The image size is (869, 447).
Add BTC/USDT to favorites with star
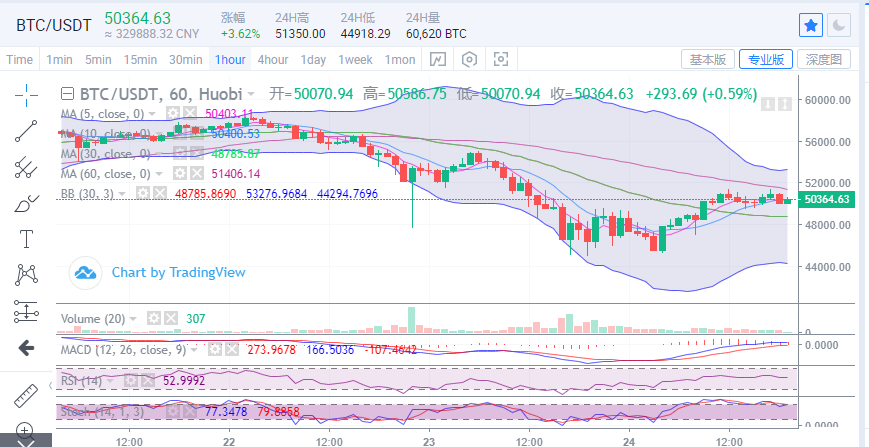(x=810, y=25)
